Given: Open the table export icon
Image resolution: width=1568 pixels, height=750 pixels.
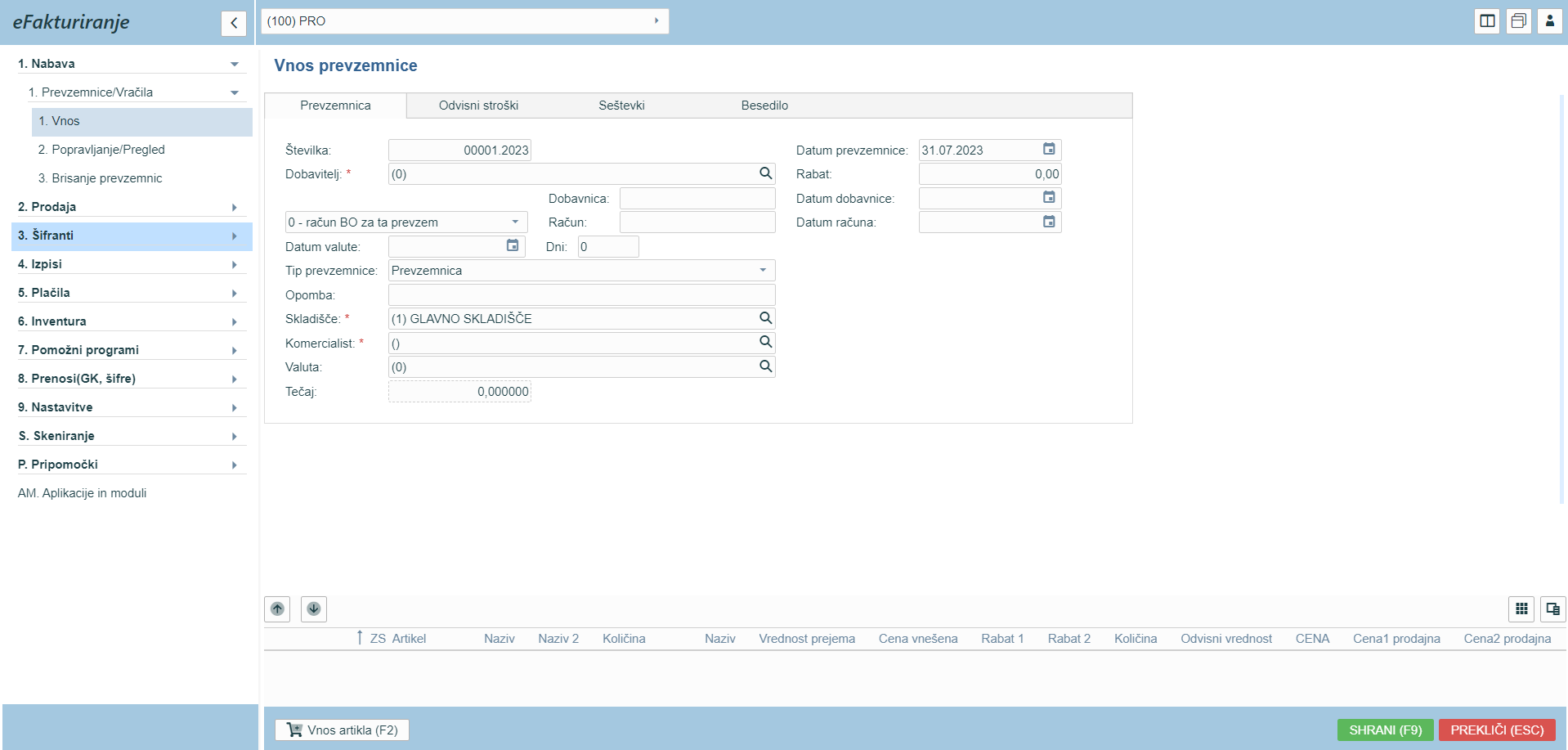Looking at the screenshot, I should pyautogui.click(x=1553, y=609).
